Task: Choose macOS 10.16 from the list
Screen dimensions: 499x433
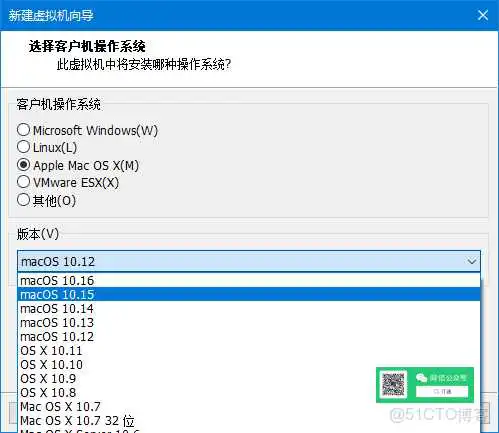Action: pyautogui.click(x=249, y=281)
